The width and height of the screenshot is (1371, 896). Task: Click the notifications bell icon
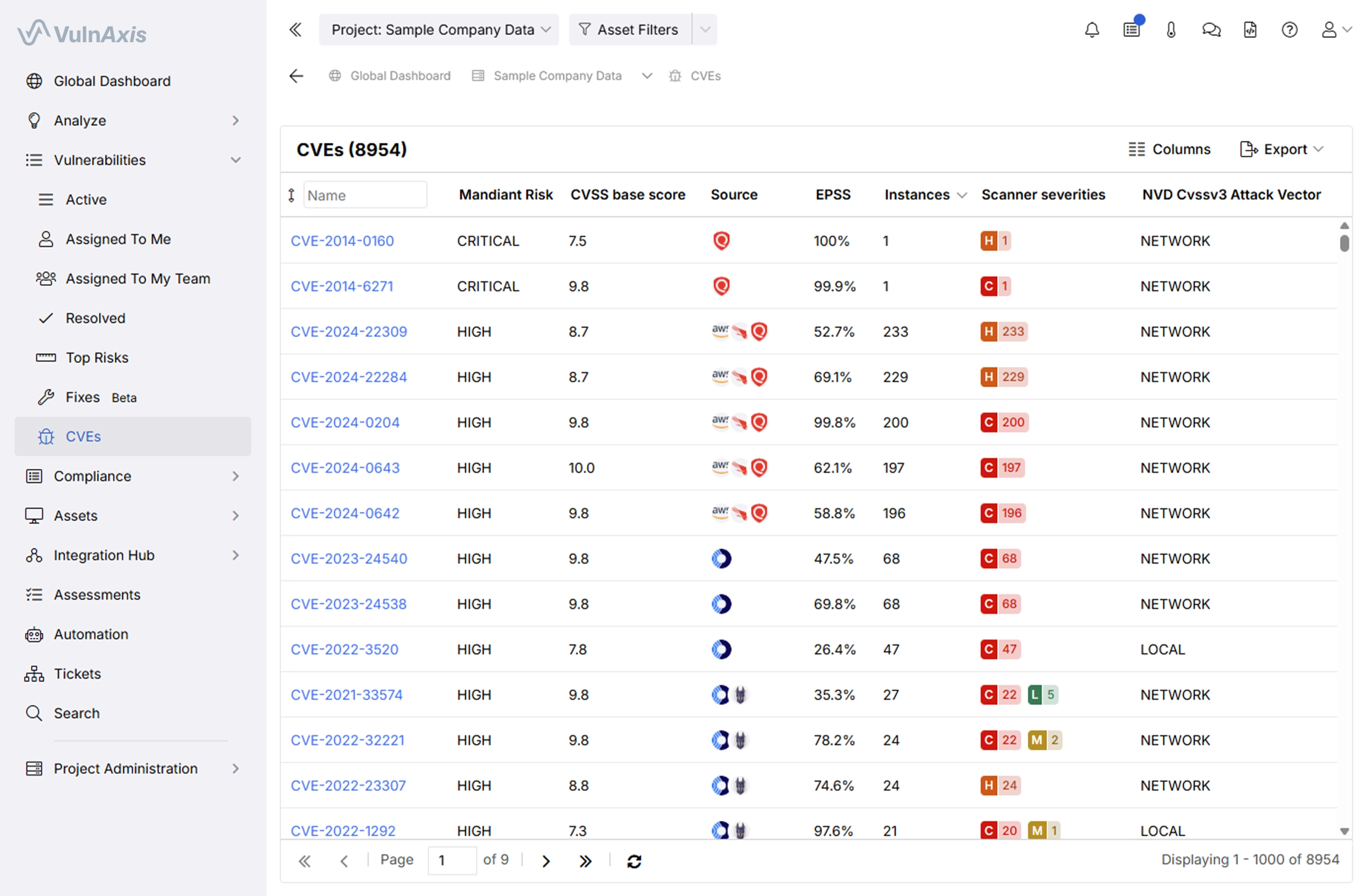click(1091, 29)
